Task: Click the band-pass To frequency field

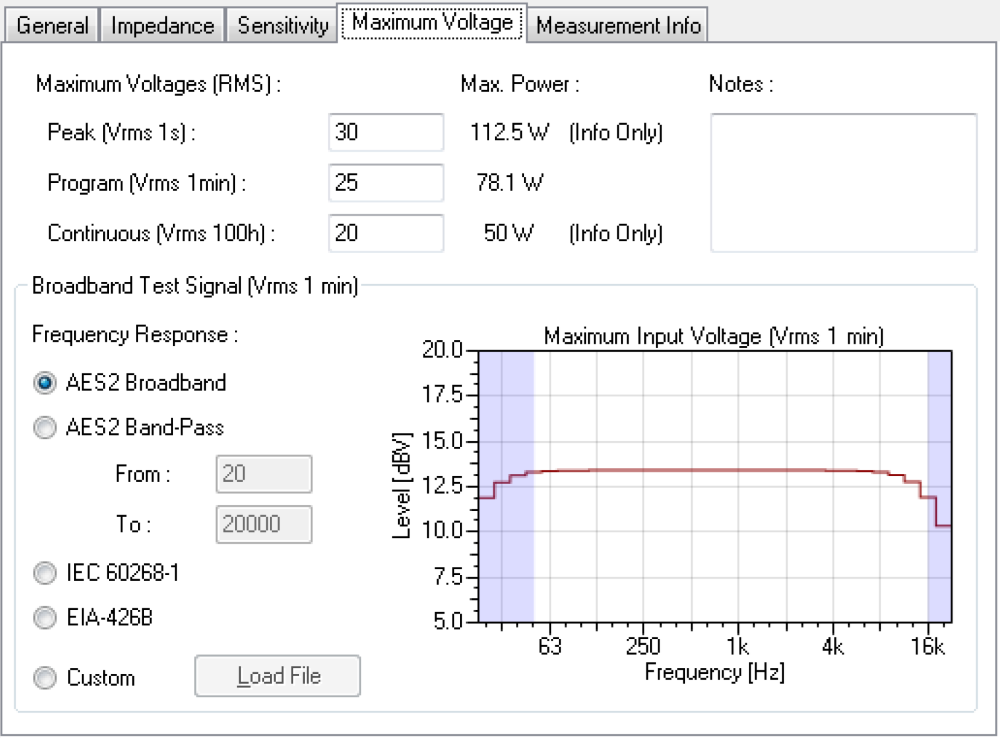Action: point(264,524)
